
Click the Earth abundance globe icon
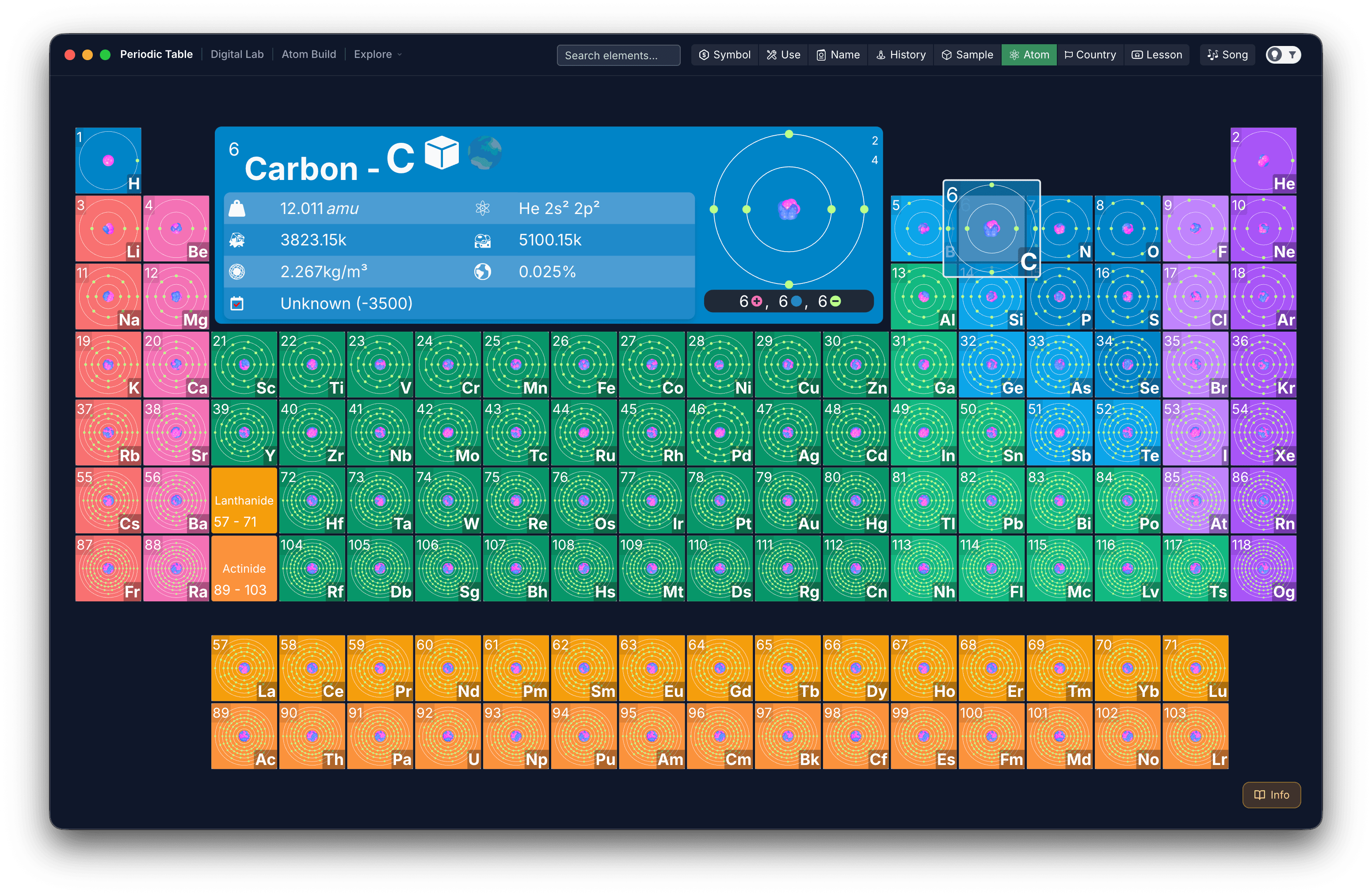coord(483,272)
